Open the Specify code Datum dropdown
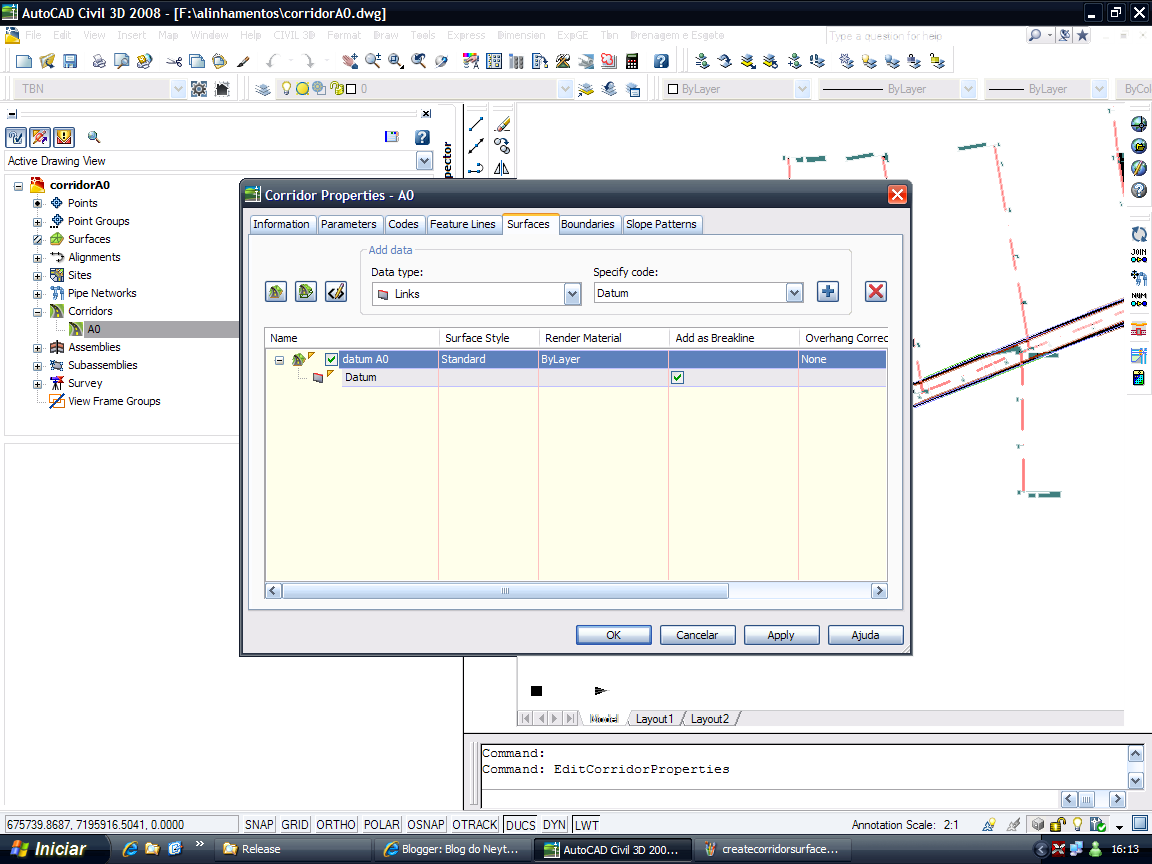 [794, 293]
